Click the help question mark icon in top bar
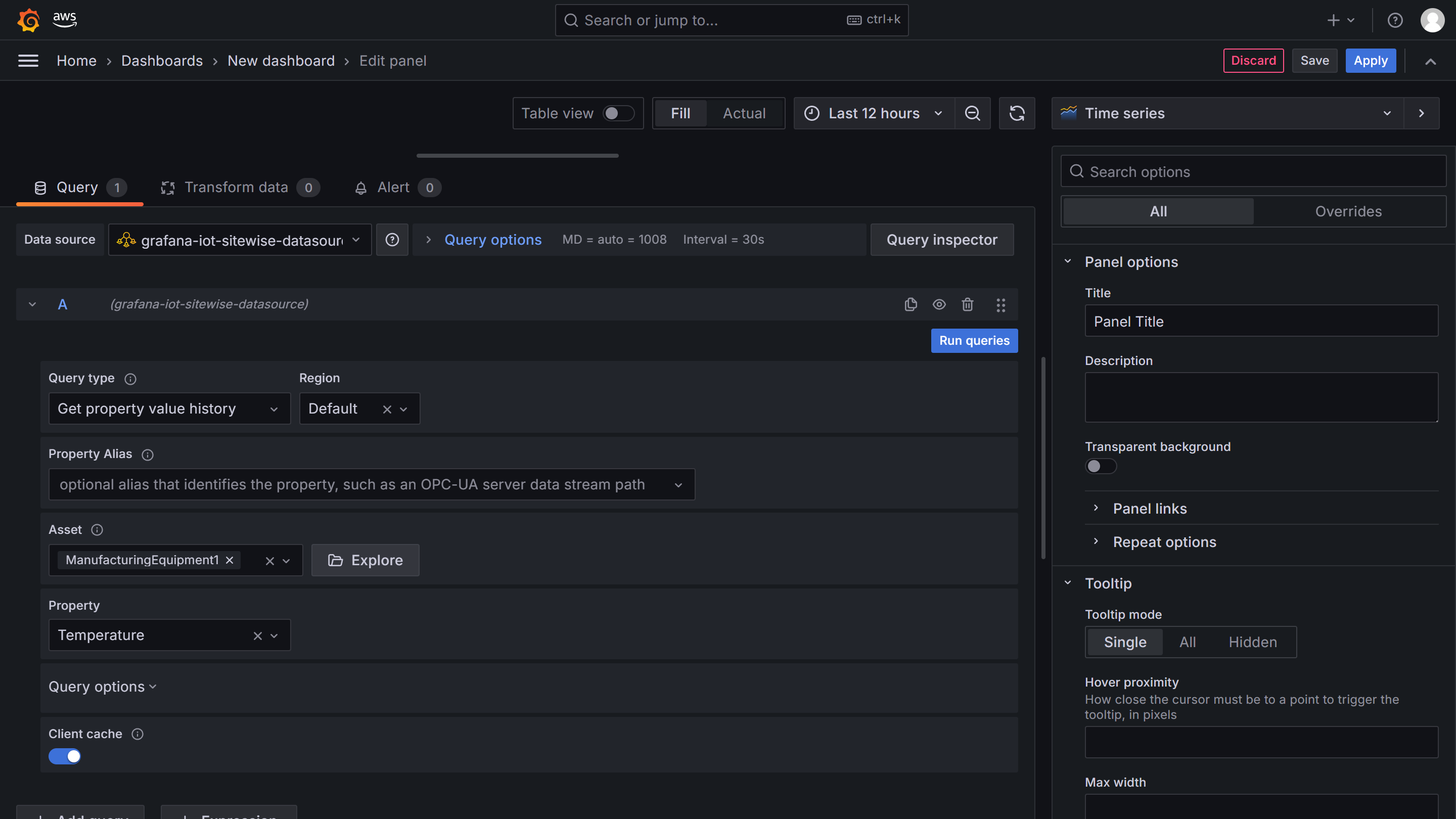The width and height of the screenshot is (1456, 819). (x=1395, y=20)
